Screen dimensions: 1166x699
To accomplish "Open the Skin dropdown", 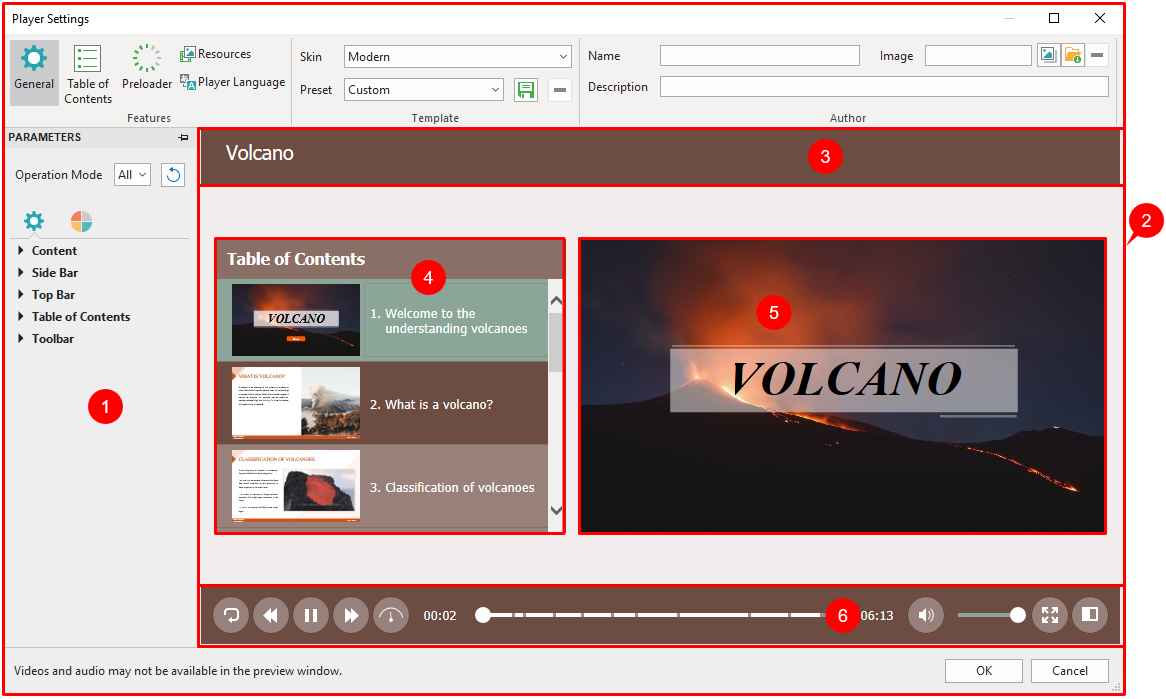I will [458, 57].
